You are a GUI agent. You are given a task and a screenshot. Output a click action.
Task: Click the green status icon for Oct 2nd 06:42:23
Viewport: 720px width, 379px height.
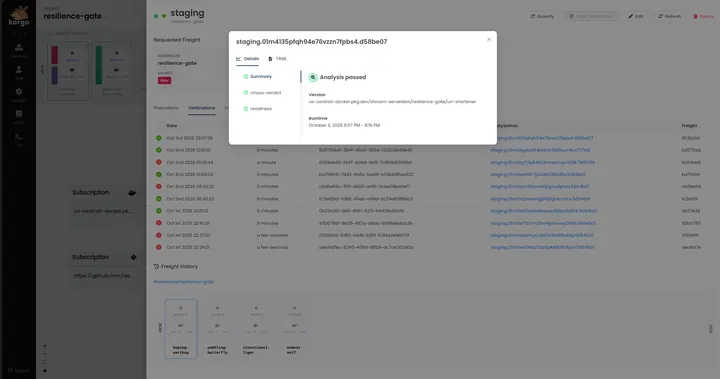point(158,199)
